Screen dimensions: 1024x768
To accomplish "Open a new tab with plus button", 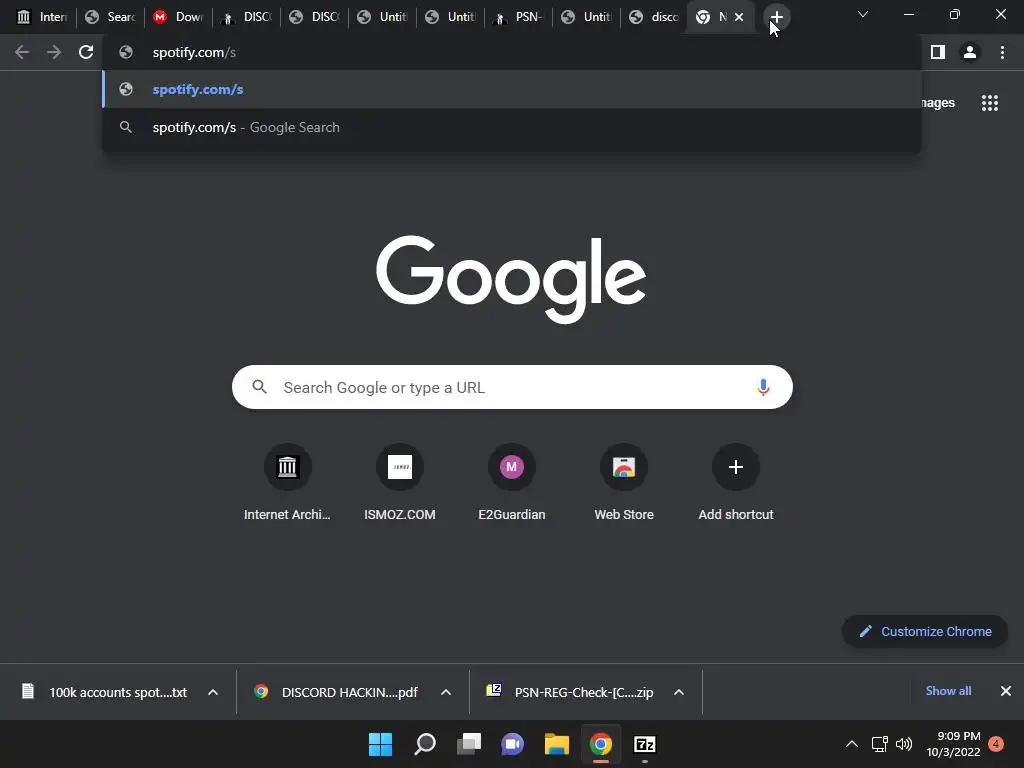I will click(776, 17).
